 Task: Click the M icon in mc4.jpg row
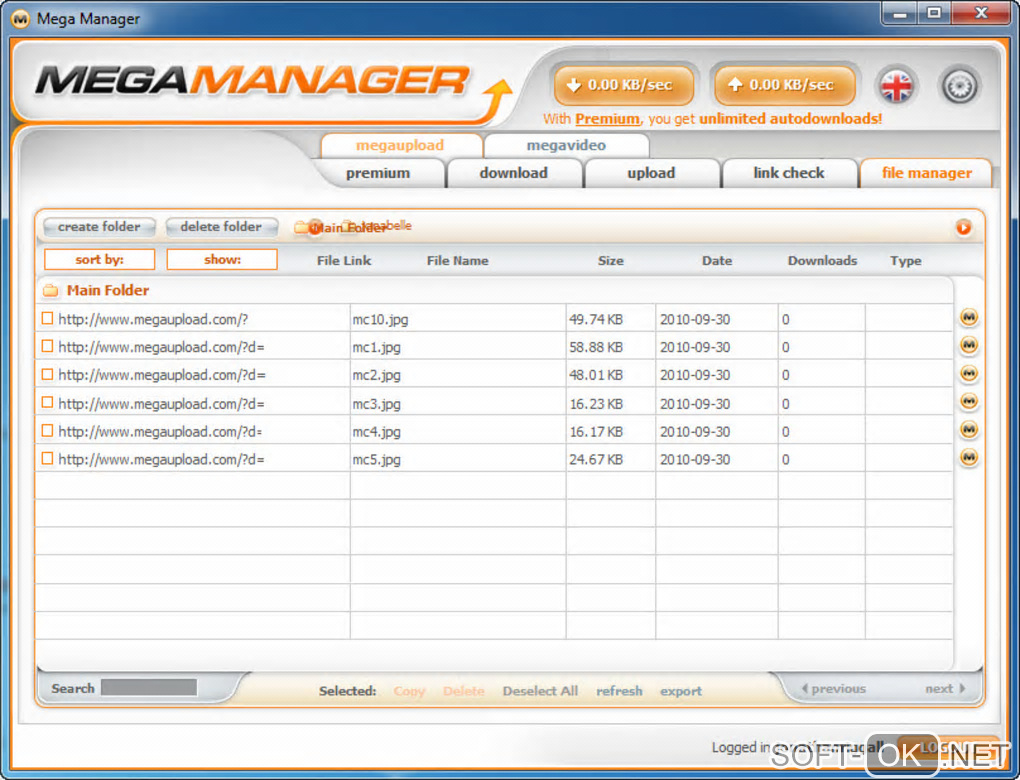[x=969, y=429]
